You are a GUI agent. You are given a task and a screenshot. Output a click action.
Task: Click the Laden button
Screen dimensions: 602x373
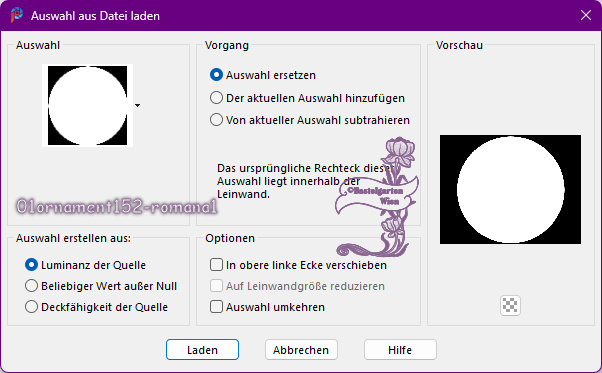202,350
